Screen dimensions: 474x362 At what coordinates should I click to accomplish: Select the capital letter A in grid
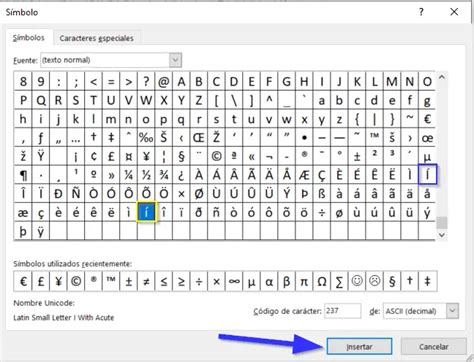[181, 81]
